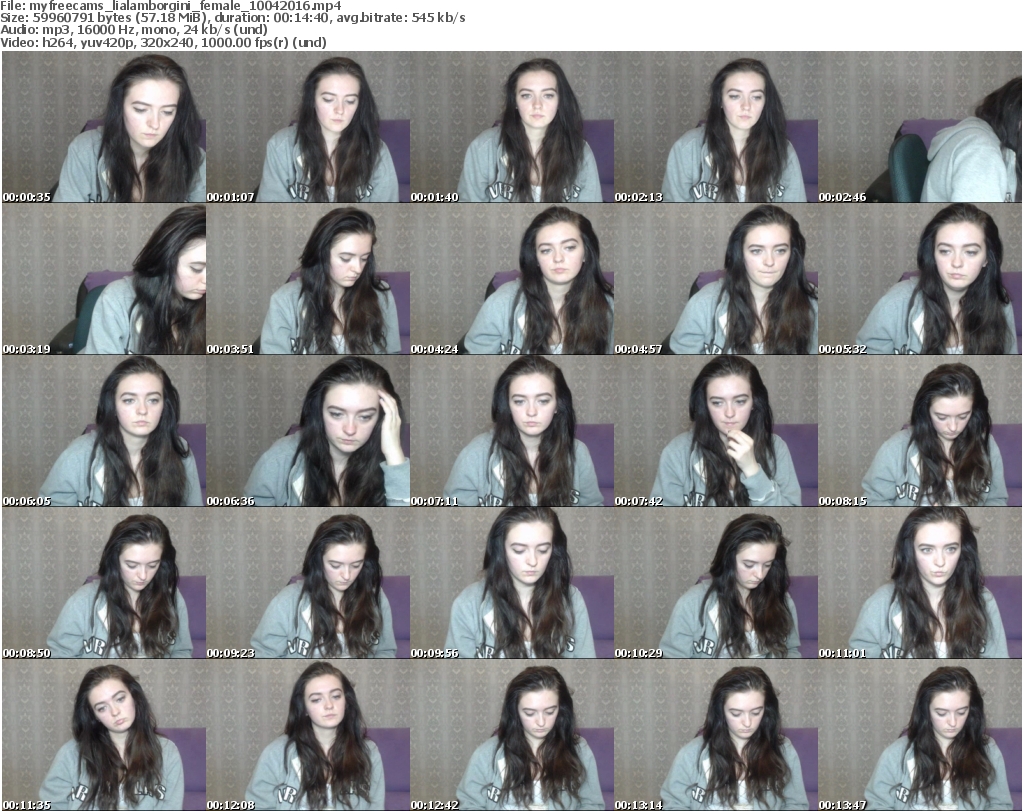The height and width of the screenshot is (811, 1024).
Task: Pick the 00:07:11 frame thumbnail
Action: coord(512,431)
